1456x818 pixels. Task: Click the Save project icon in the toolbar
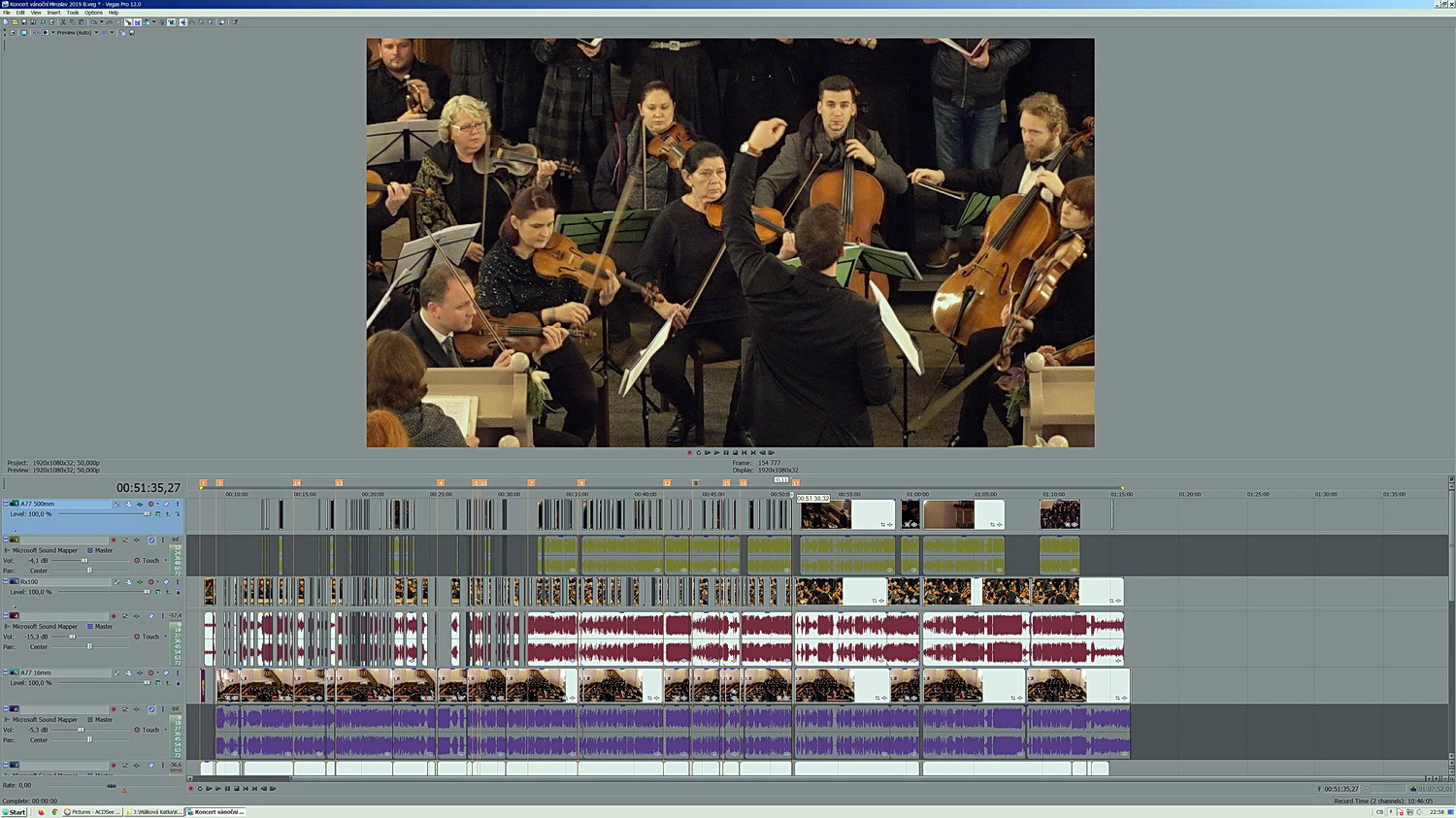[x=23, y=21]
